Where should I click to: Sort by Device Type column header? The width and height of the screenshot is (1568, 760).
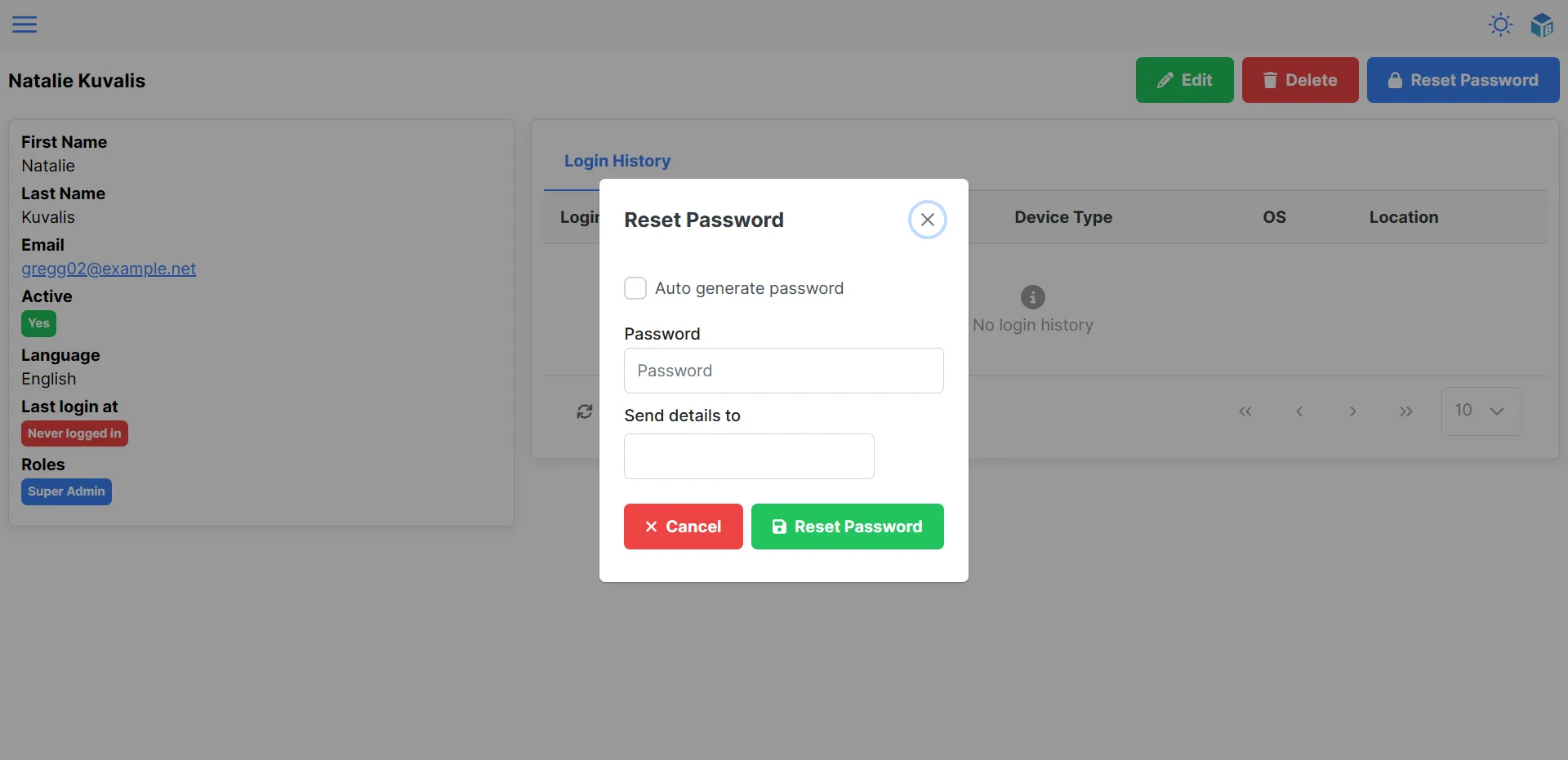(1062, 217)
